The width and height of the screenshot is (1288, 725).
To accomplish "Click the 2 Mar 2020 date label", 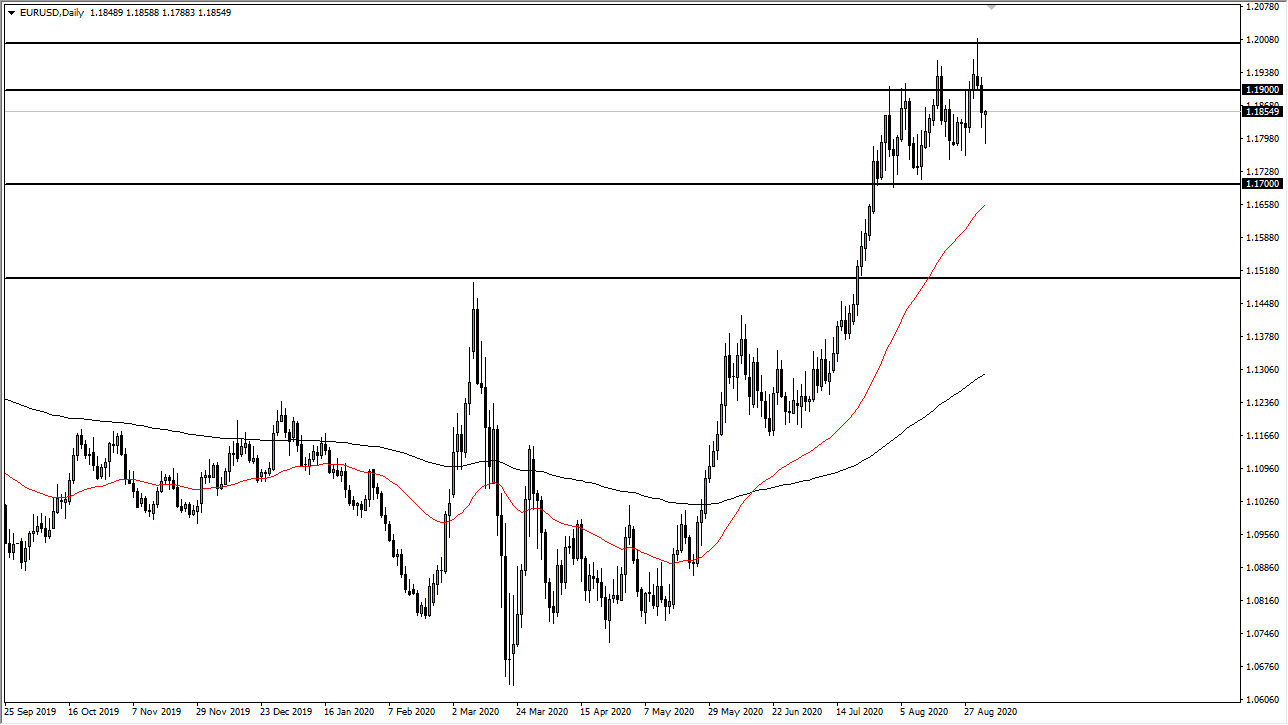I will tap(476, 713).
